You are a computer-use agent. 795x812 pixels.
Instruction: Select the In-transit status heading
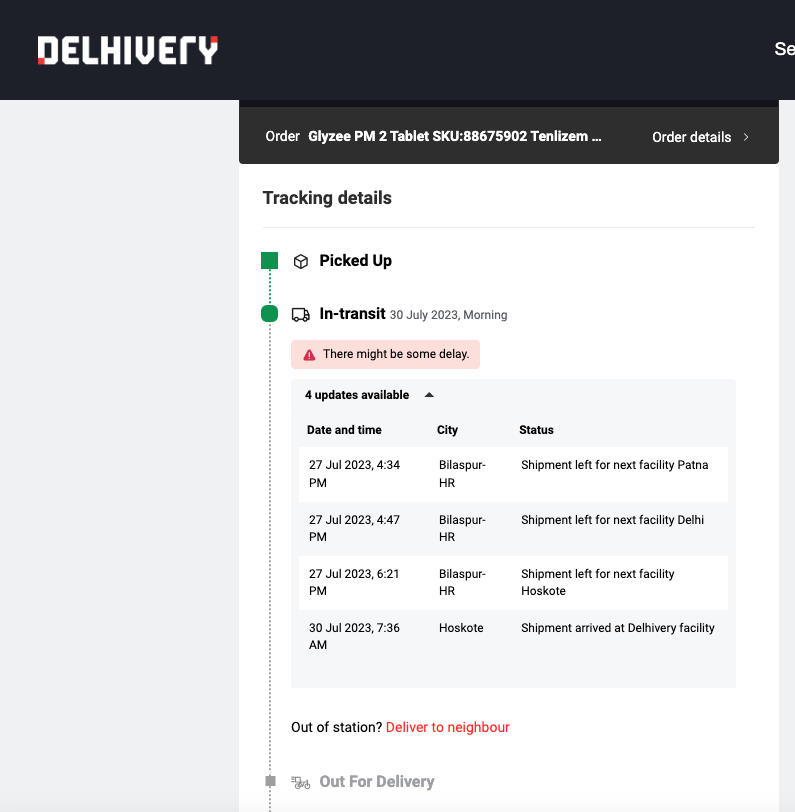352,313
